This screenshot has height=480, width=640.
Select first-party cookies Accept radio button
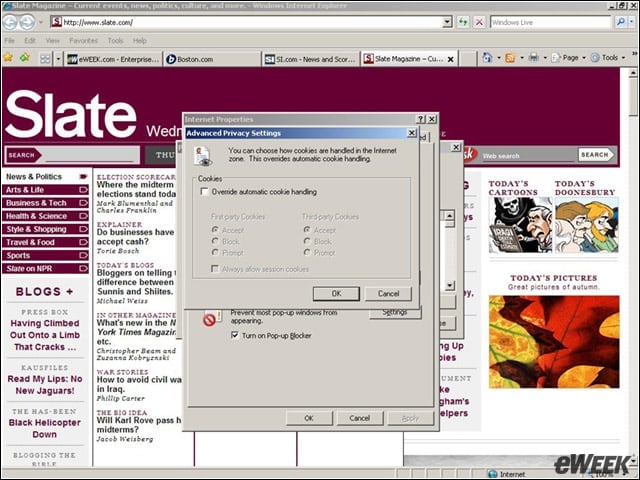(215, 230)
